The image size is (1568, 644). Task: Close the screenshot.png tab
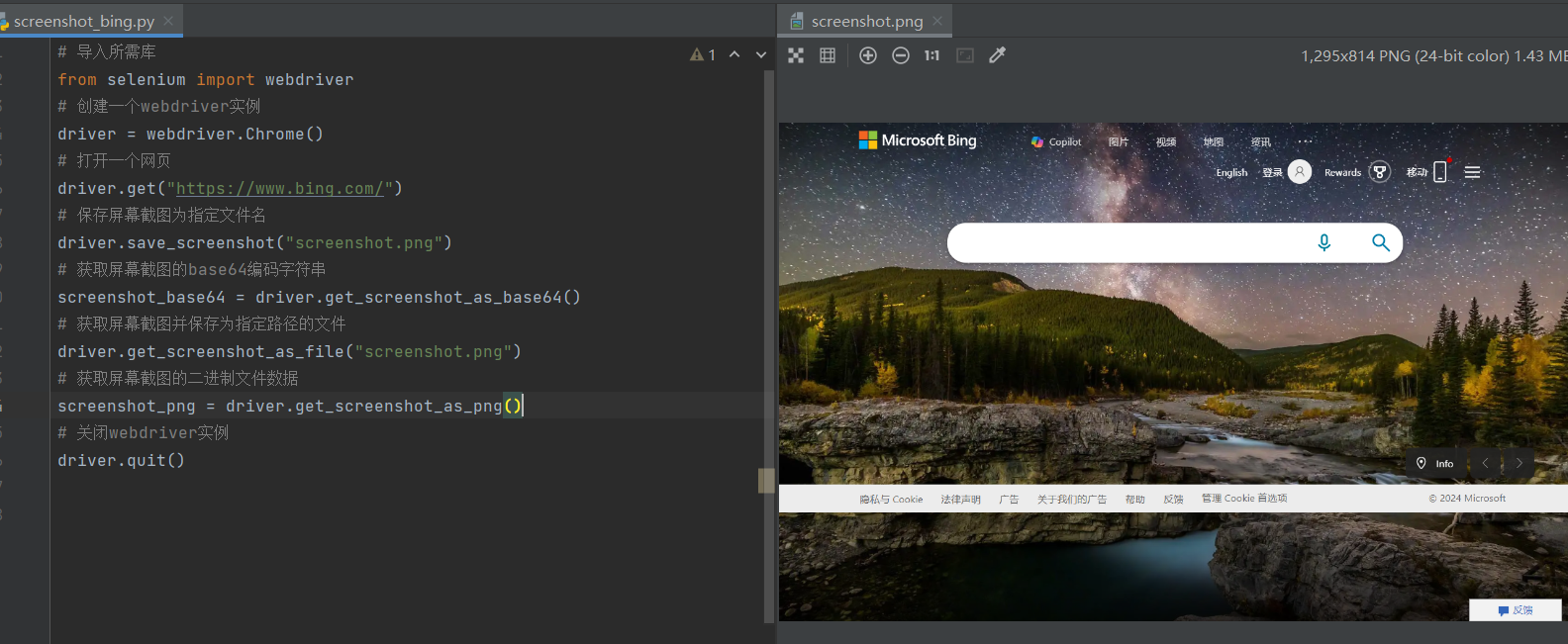[937, 21]
